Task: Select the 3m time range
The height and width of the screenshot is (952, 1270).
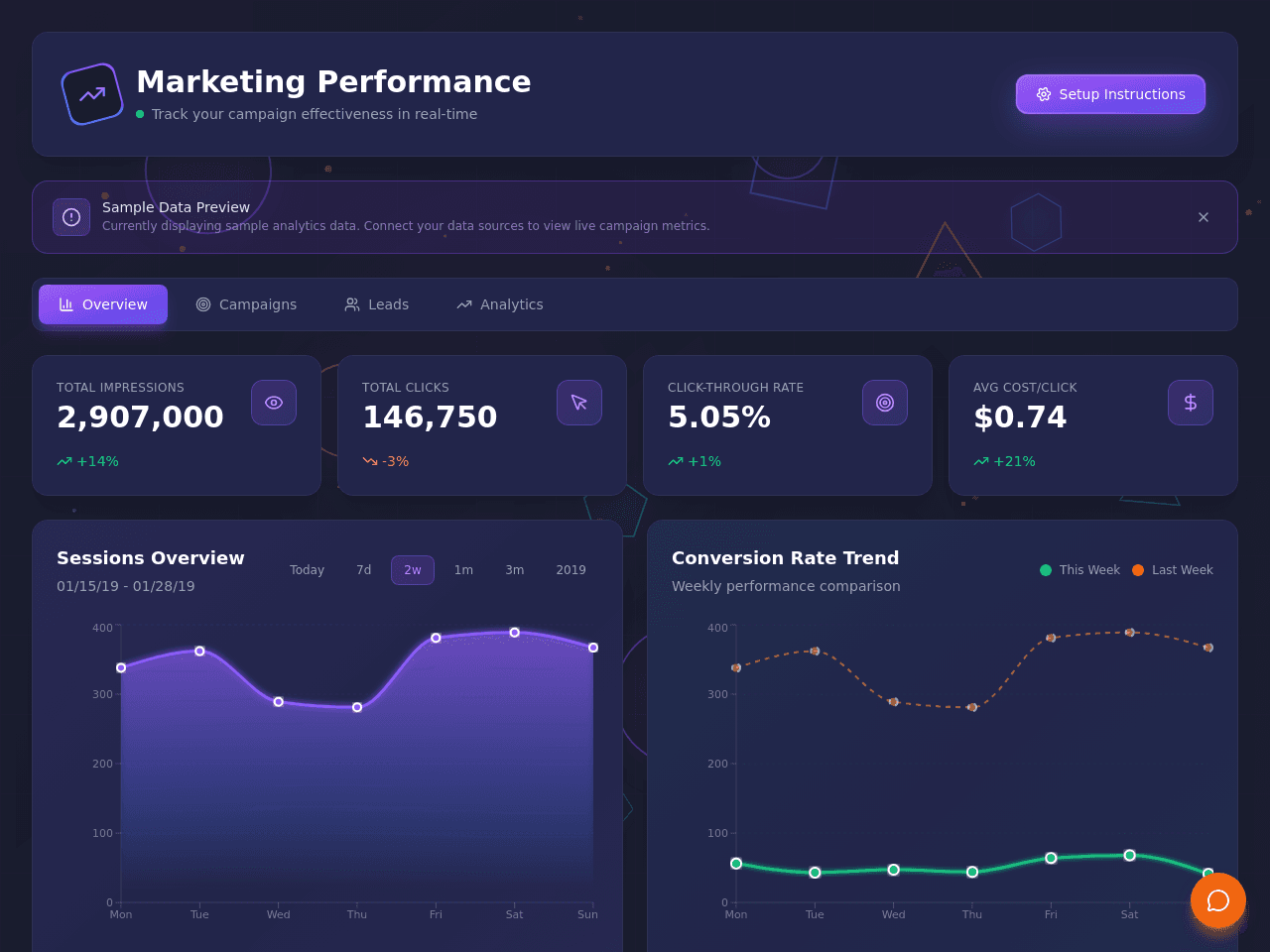Action: 514,570
